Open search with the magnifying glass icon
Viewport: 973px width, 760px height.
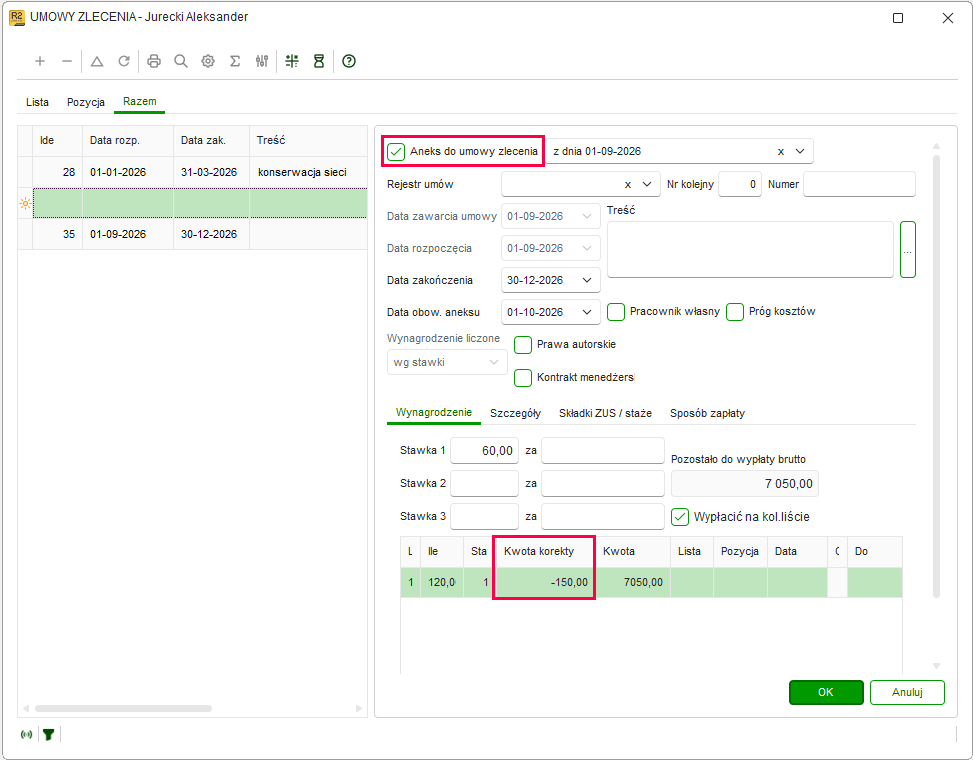coord(181,61)
